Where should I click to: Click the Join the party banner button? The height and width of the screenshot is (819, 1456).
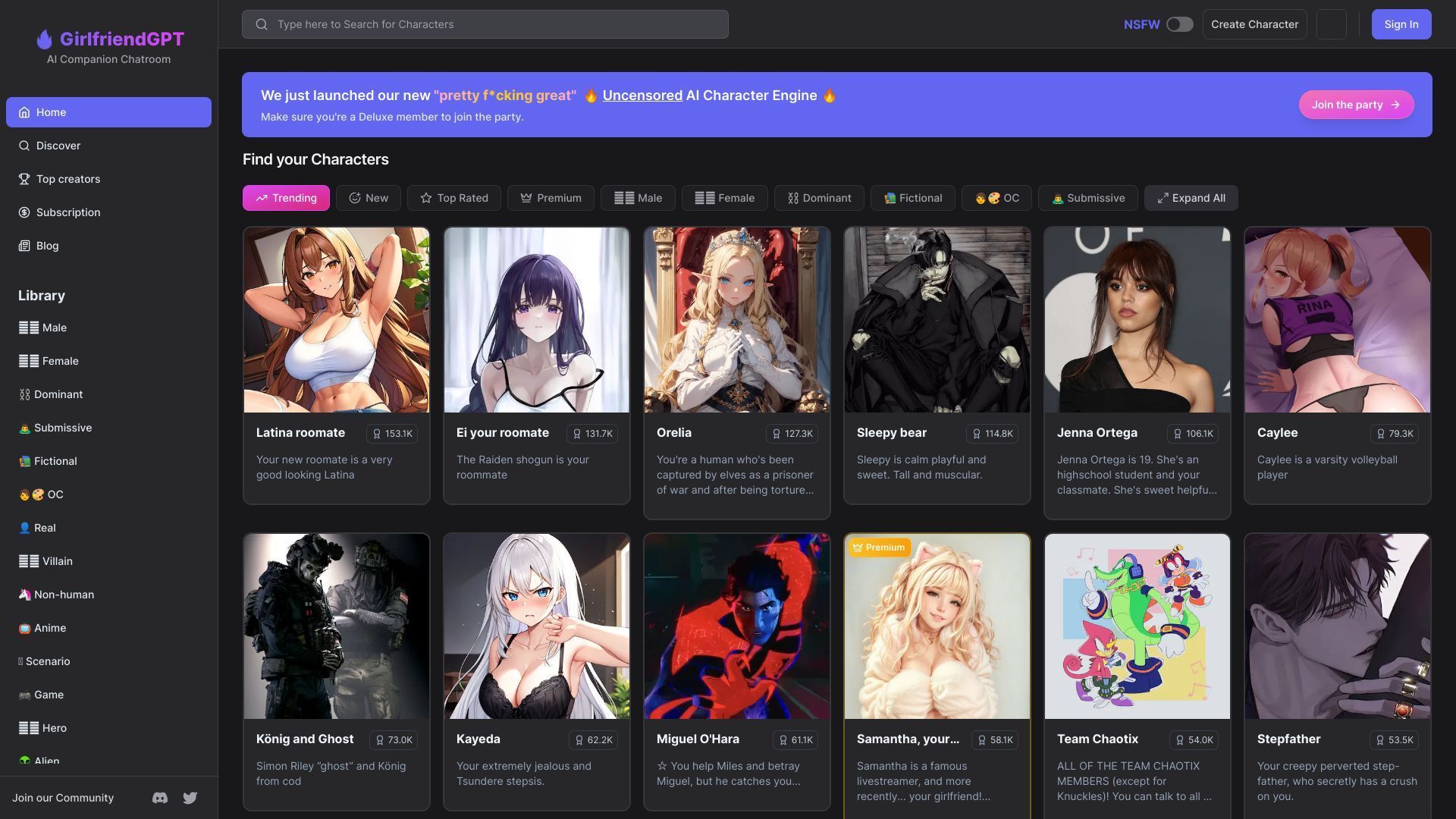pyautogui.click(x=1355, y=105)
